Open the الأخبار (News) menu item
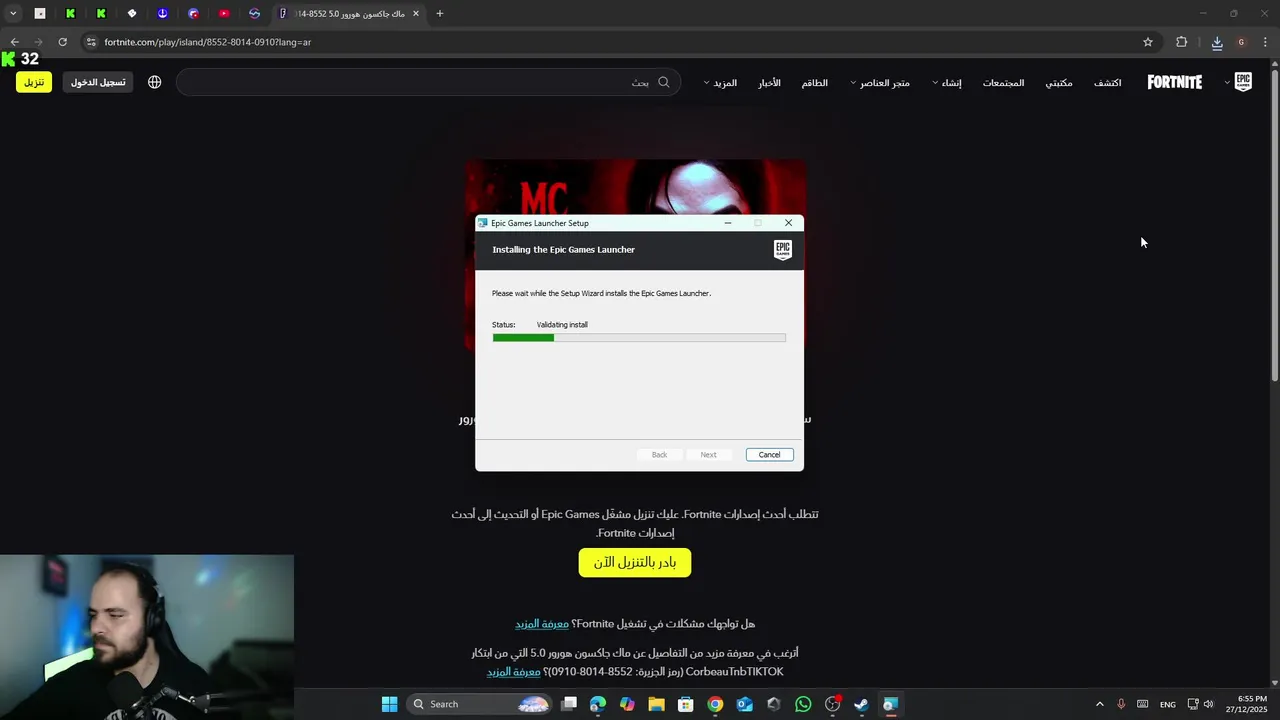Viewport: 1280px width, 720px height. pyautogui.click(x=769, y=83)
